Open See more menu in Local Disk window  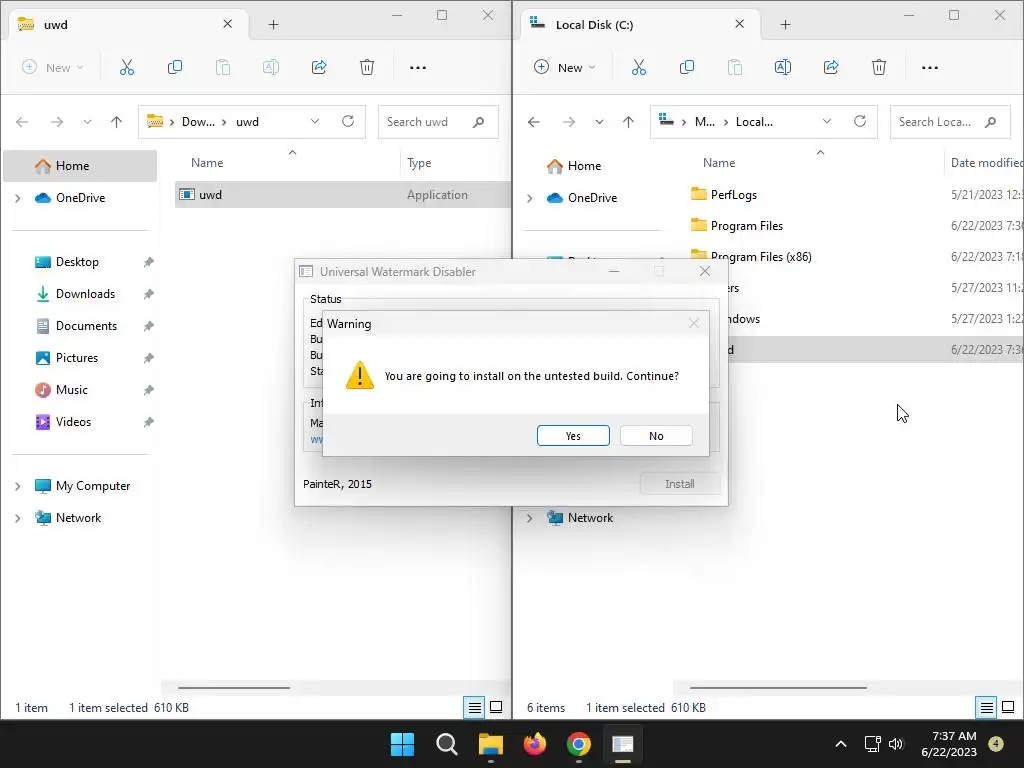[x=930, y=67]
